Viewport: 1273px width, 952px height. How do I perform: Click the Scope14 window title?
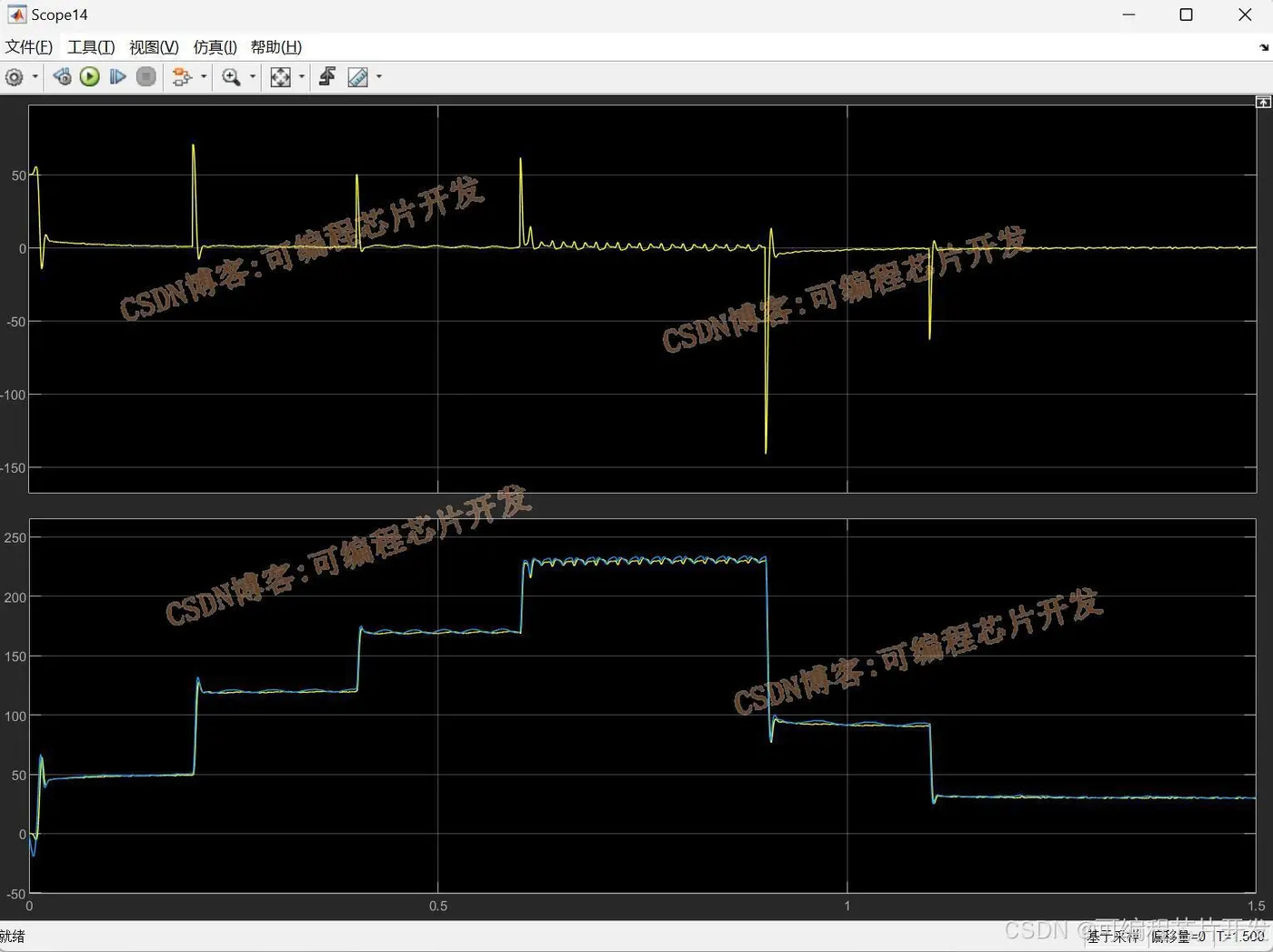[x=60, y=15]
